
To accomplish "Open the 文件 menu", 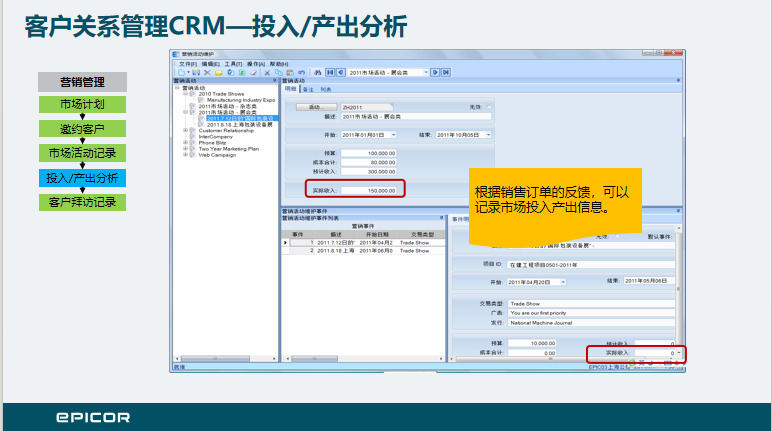I will point(188,64).
